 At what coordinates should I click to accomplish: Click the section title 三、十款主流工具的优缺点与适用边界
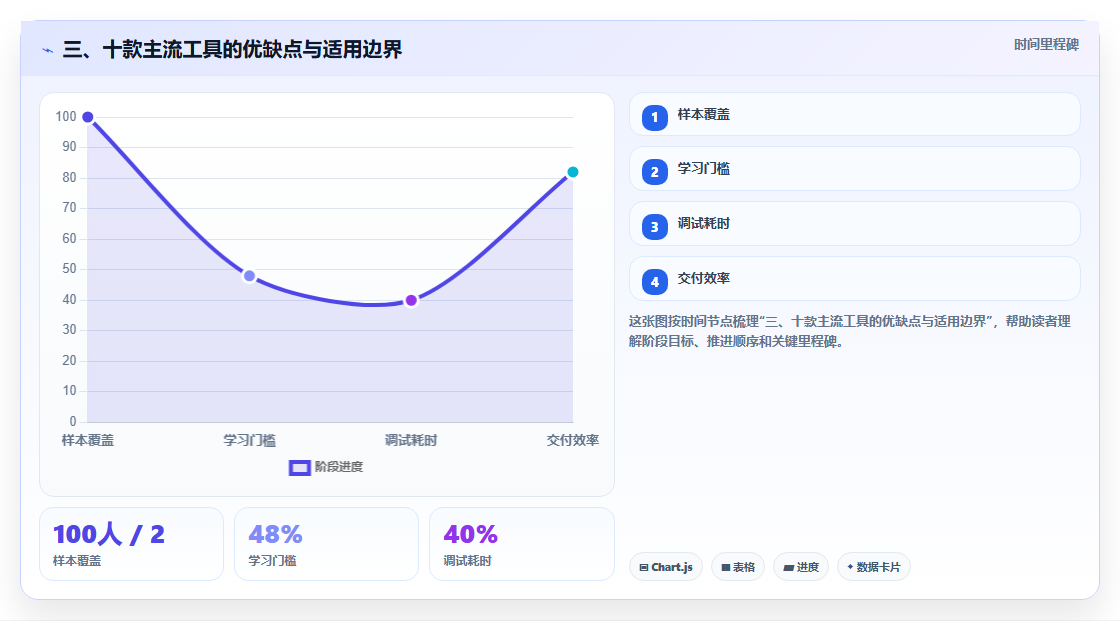pos(232,49)
